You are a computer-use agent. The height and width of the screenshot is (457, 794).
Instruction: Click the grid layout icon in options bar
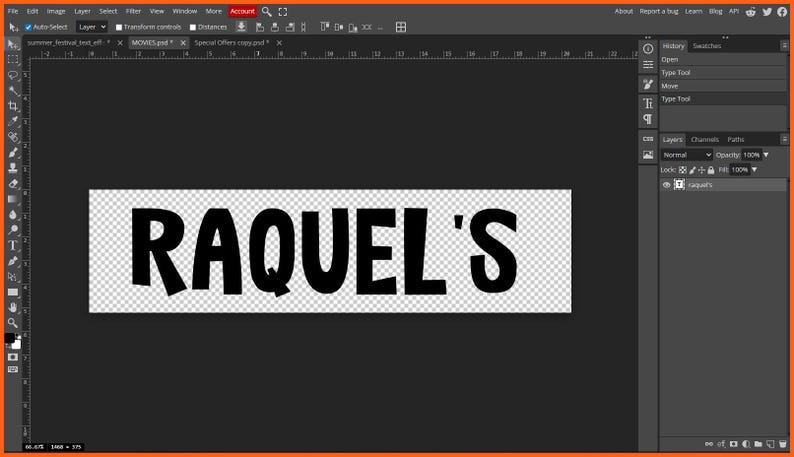(x=401, y=27)
